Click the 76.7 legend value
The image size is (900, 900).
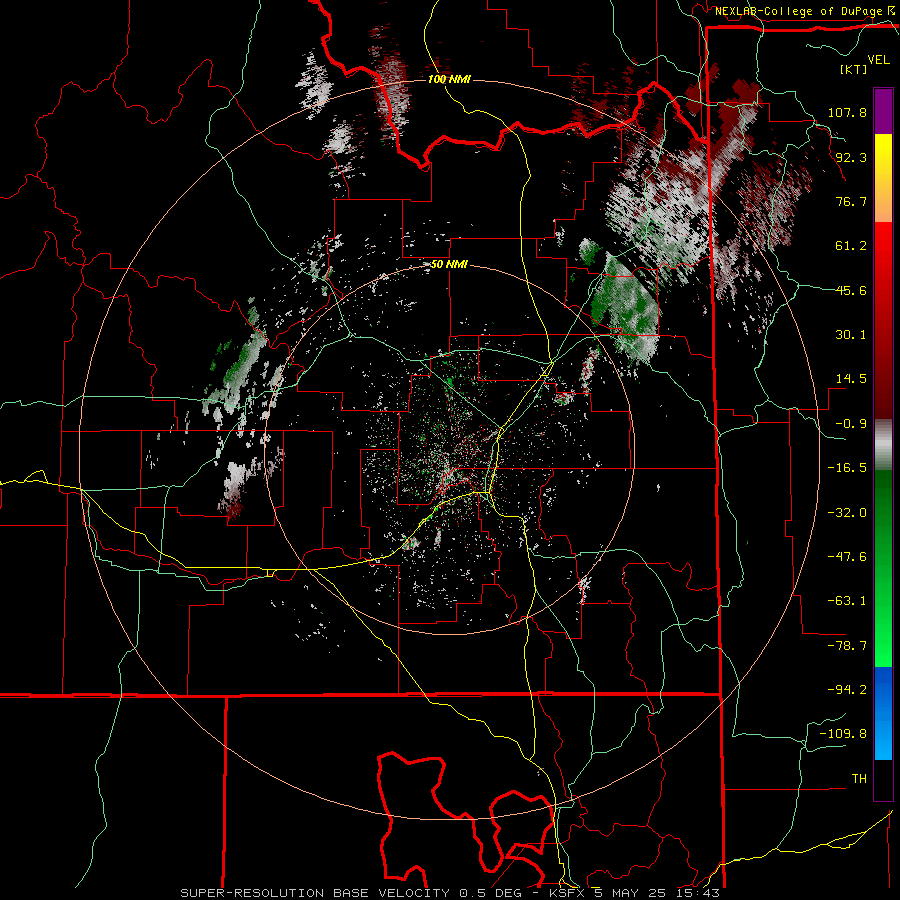(851, 201)
